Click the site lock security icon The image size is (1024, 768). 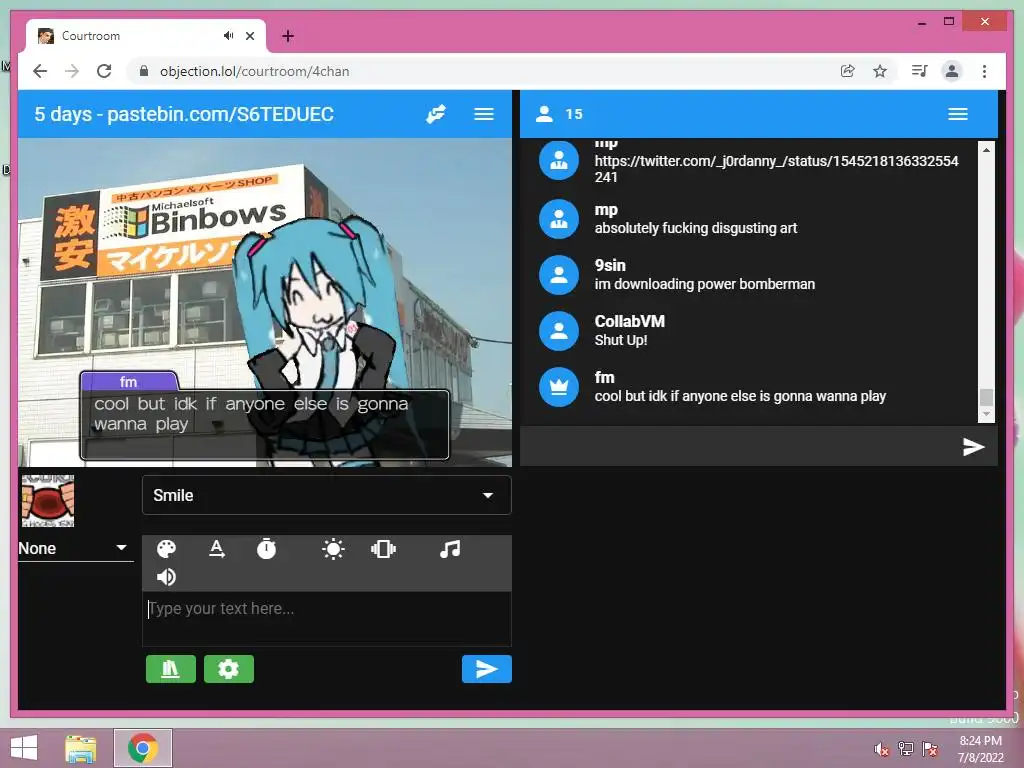(x=144, y=71)
